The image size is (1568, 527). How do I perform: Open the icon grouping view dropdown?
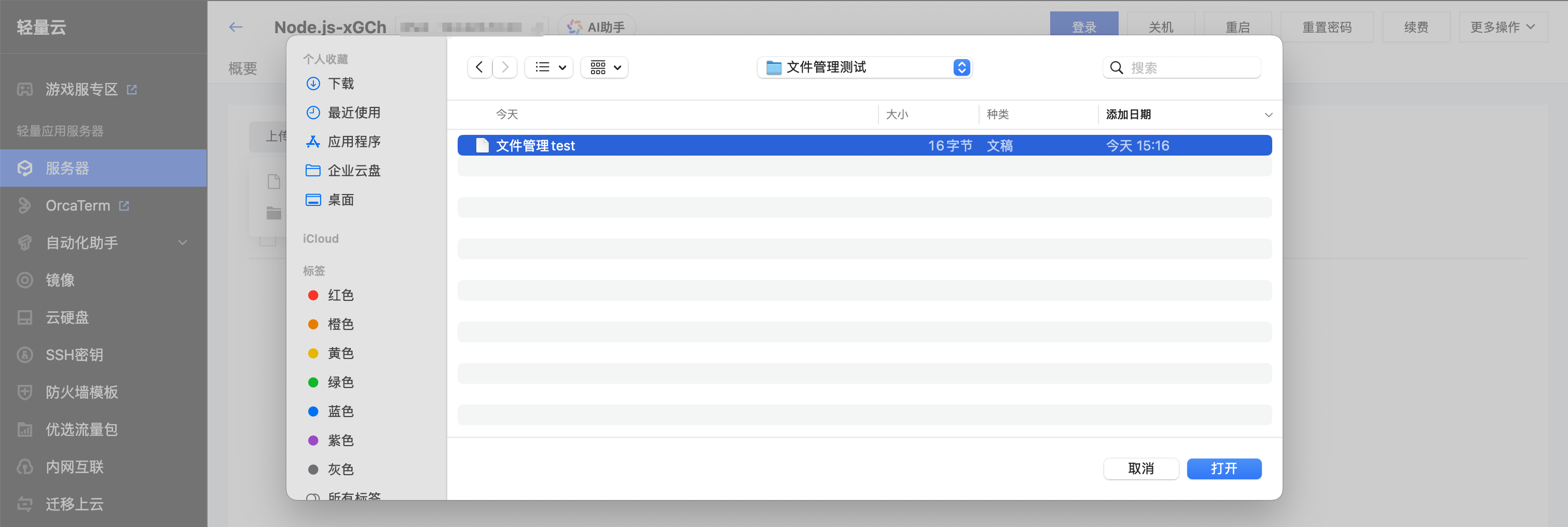[604, 67]
